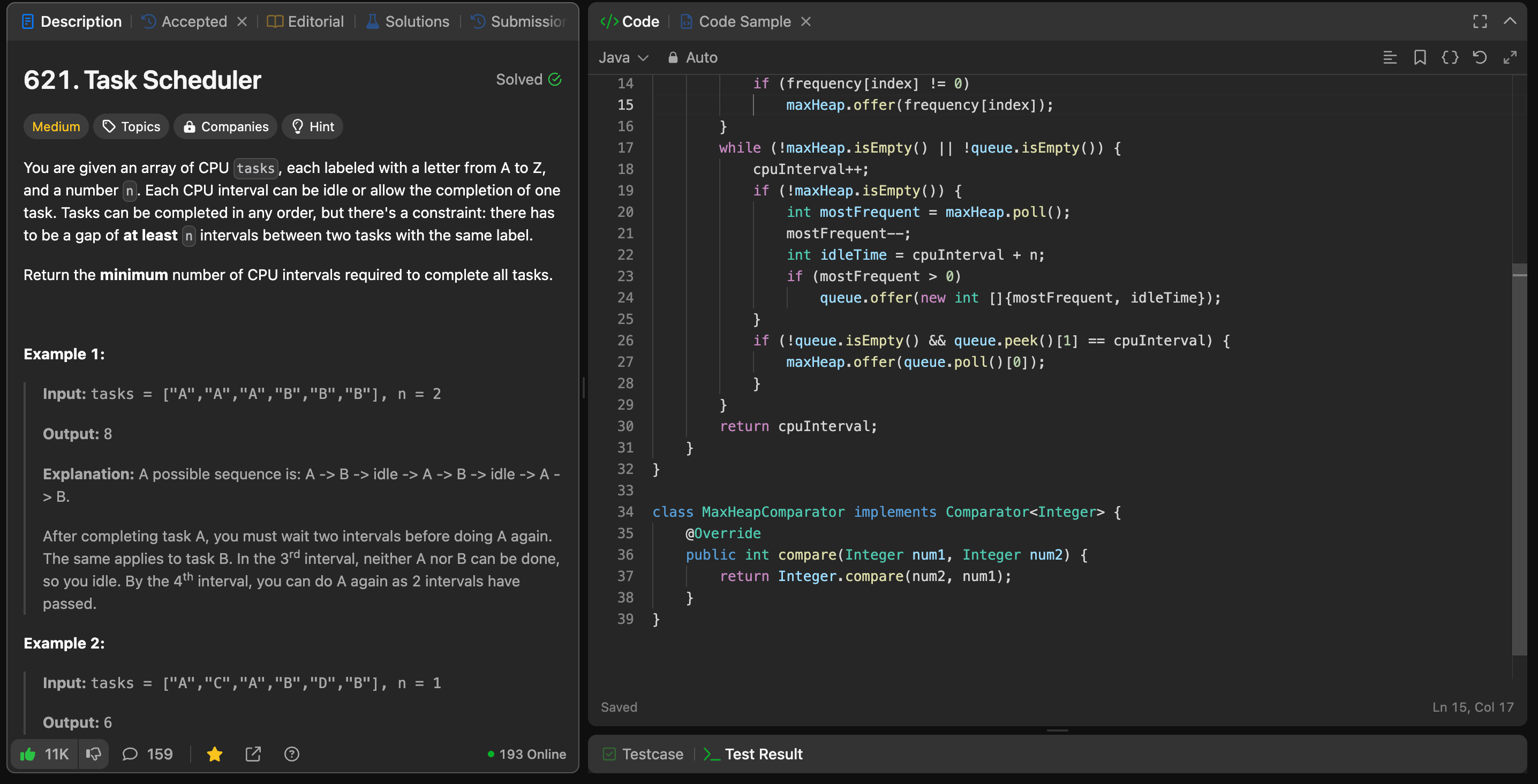This screenshot has height=784, width=1538.
Task: Click the code editor vertical scrollbar
Action: [x=1518, y=460]
